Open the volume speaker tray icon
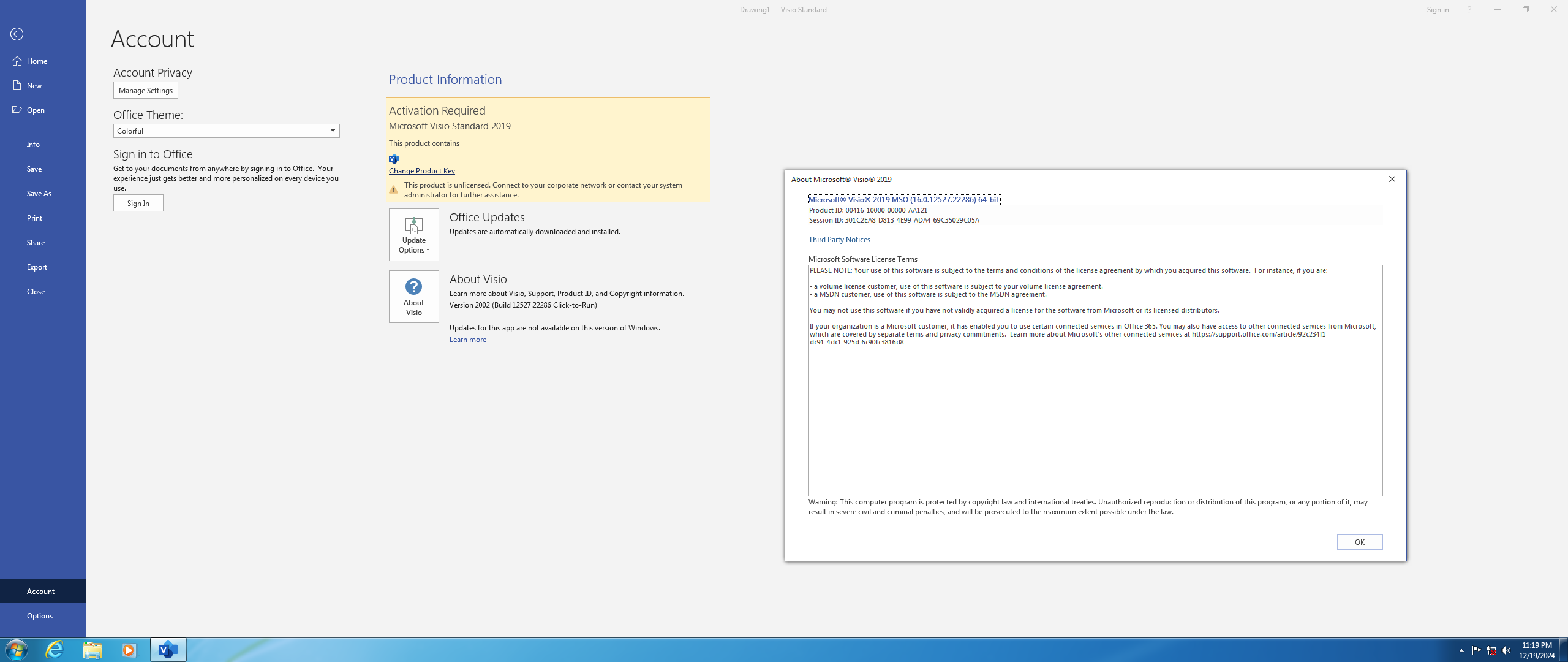 coord(1506,650)
